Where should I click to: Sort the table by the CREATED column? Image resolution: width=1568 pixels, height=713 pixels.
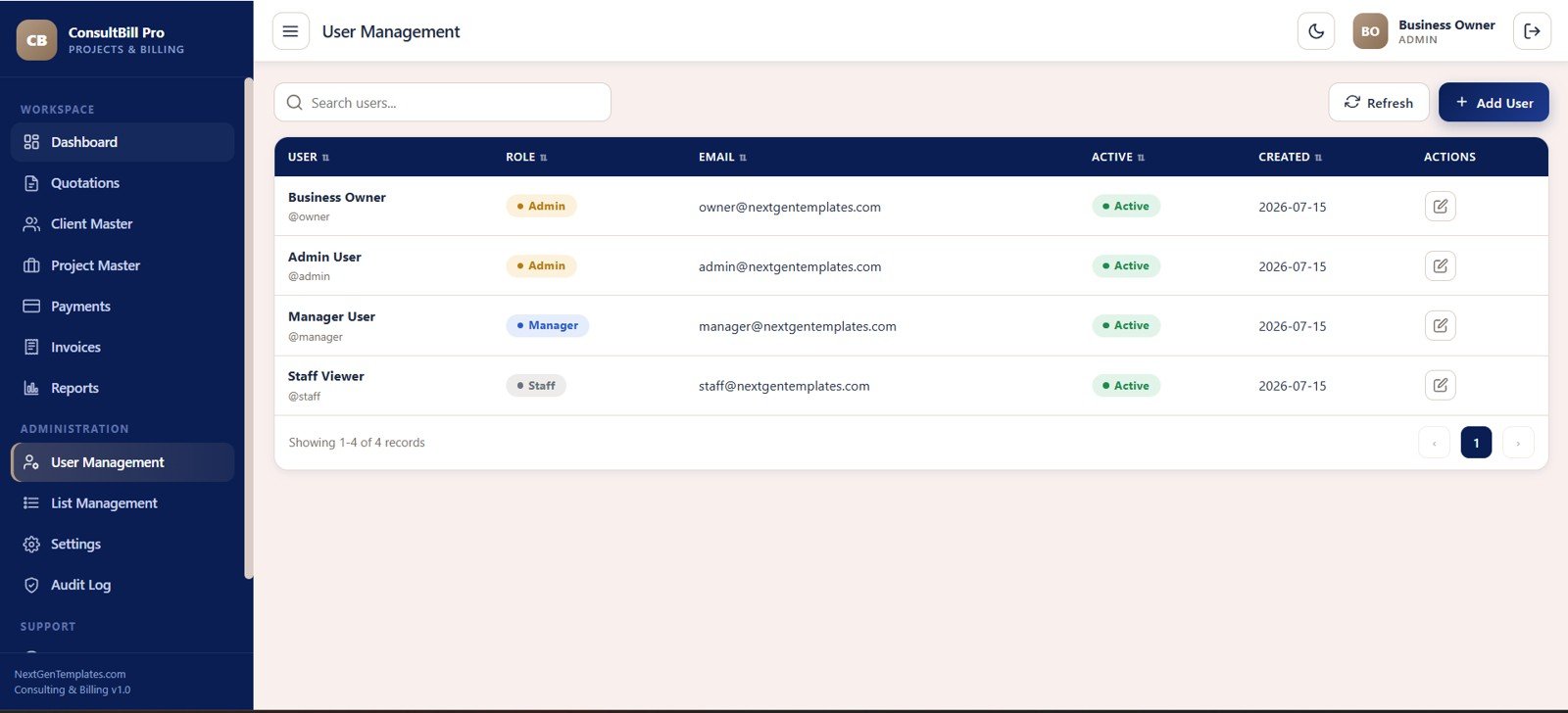[1291, 157]
